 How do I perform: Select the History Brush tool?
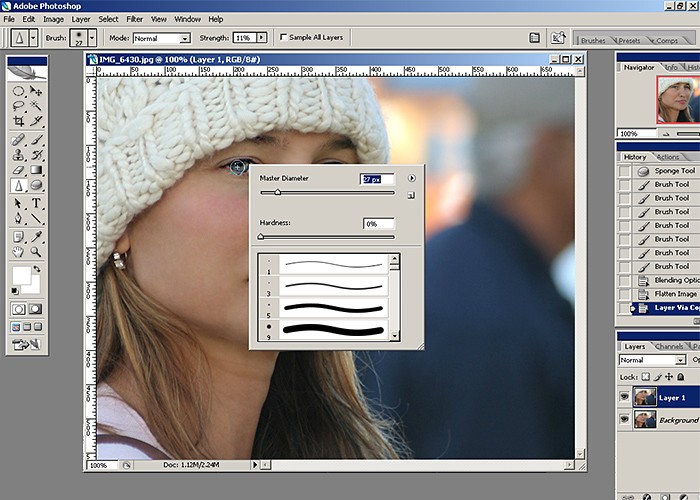tap(36, 155)
